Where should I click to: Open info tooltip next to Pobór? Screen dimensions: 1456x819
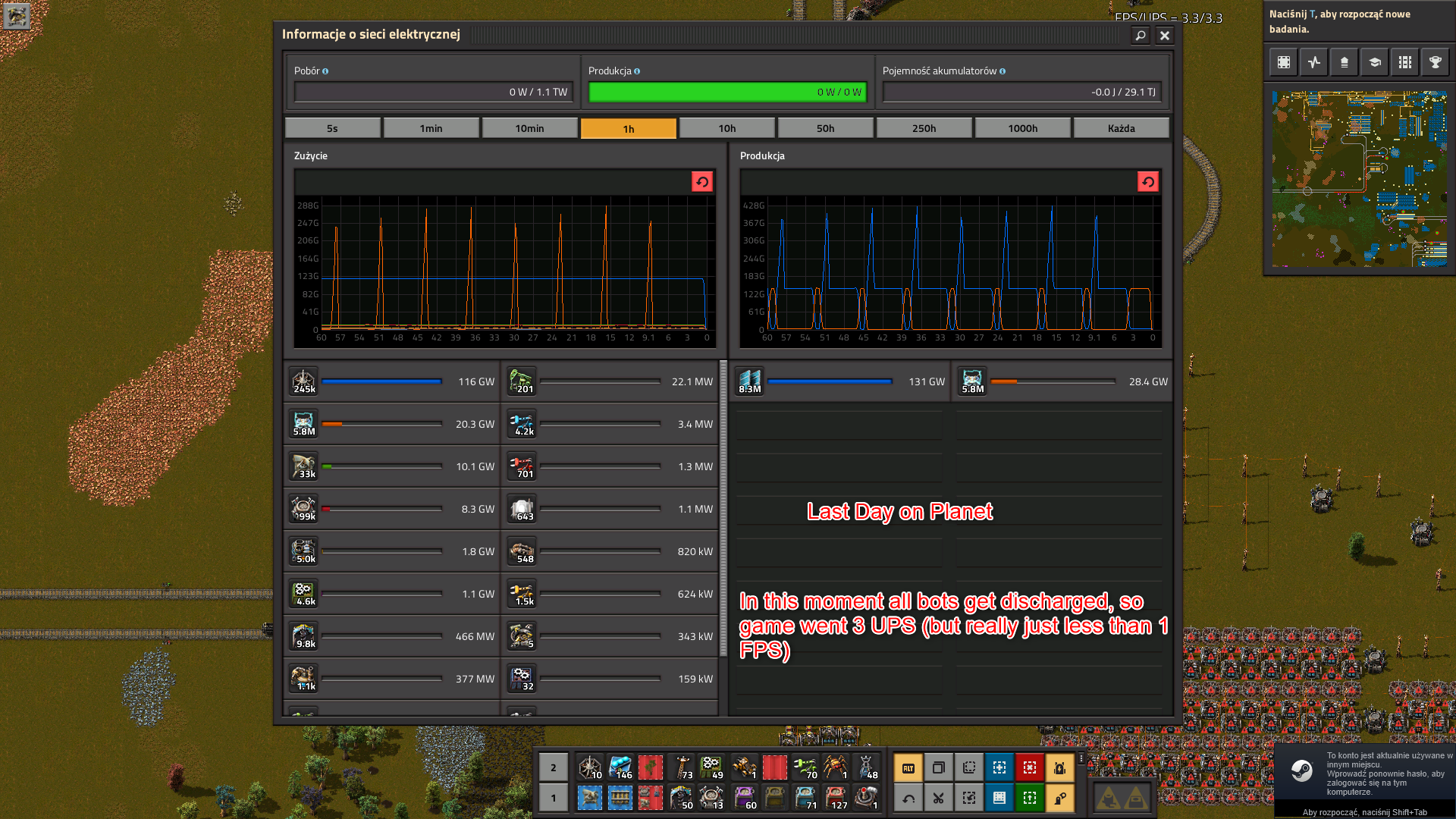pyautogui.click(x=325, y=71)
